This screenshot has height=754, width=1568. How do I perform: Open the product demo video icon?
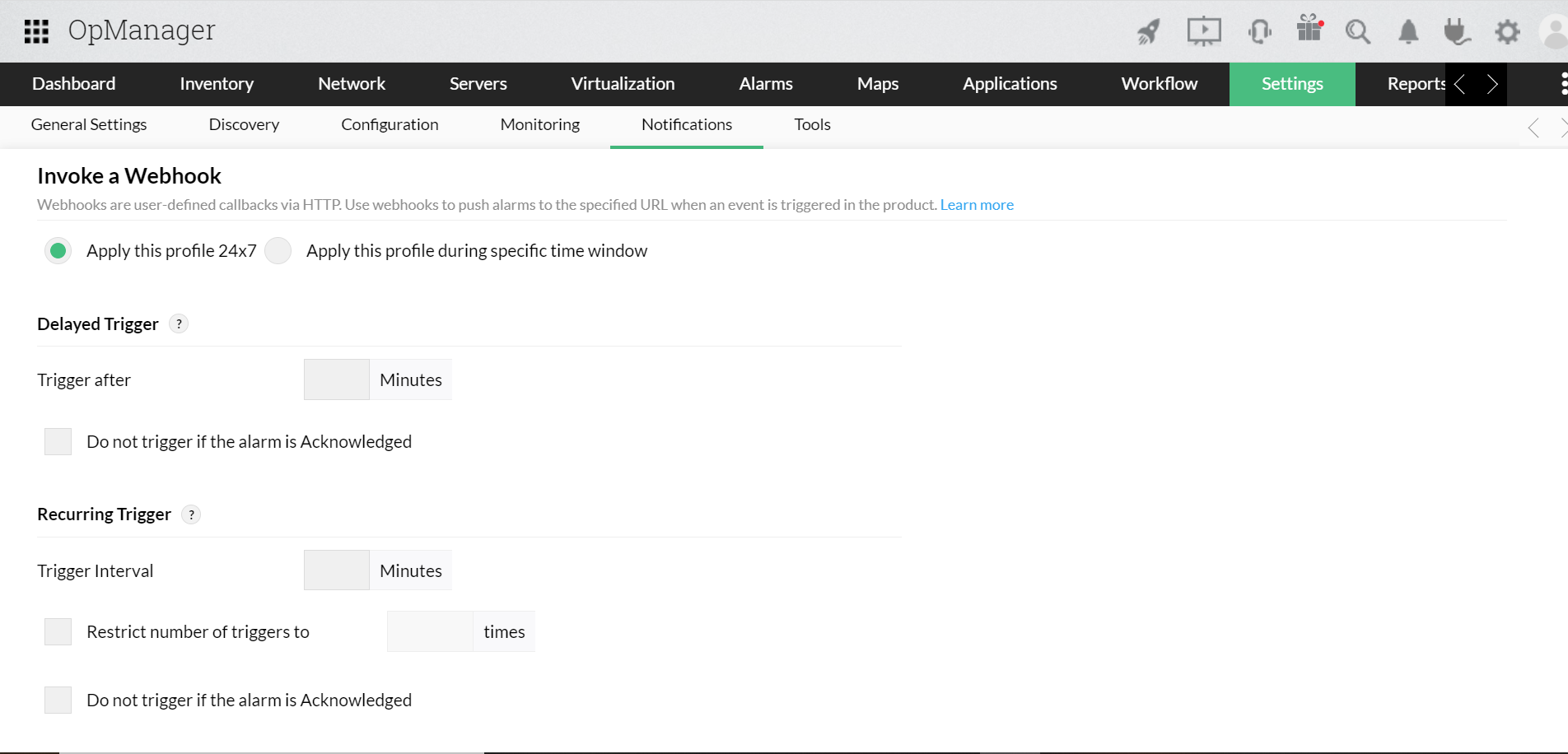point(1203,31)
